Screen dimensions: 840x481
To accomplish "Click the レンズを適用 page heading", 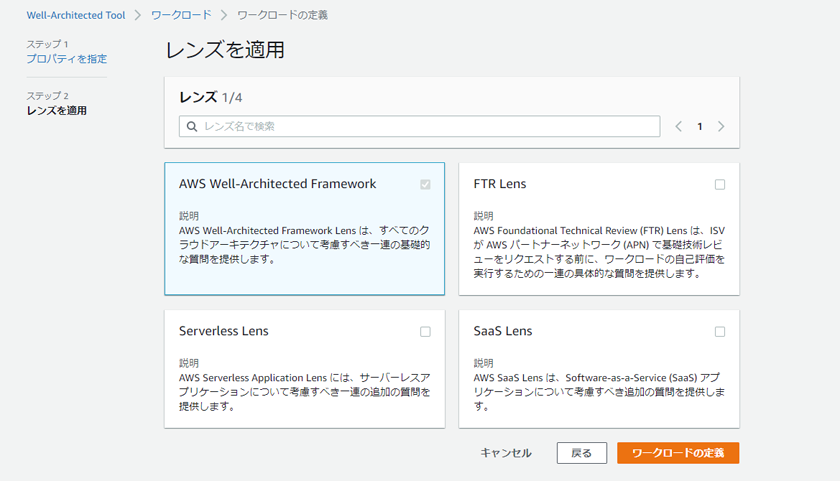I will [x=225, y=50].
